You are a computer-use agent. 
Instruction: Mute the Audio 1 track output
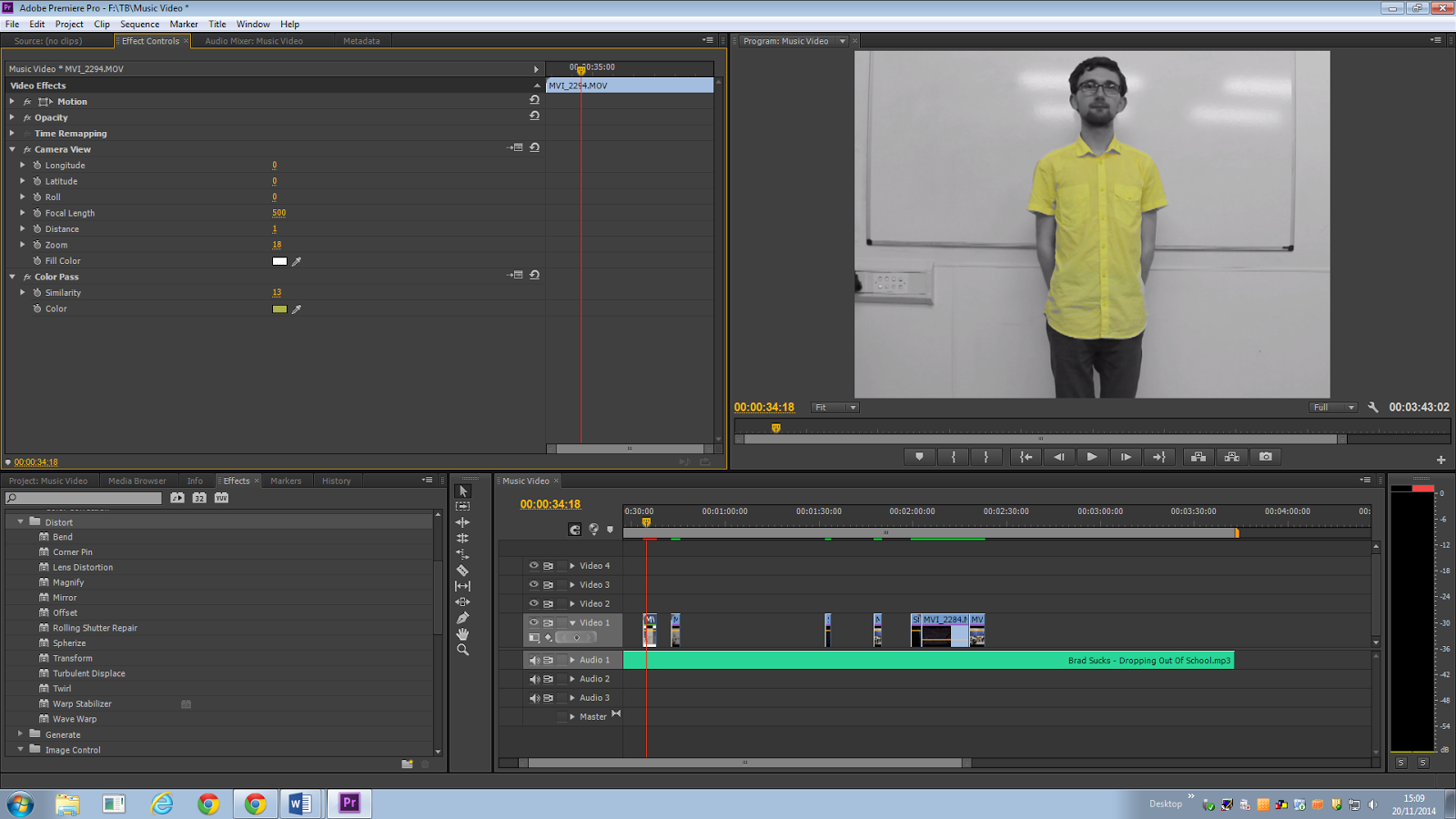click(x=534, y=660)
